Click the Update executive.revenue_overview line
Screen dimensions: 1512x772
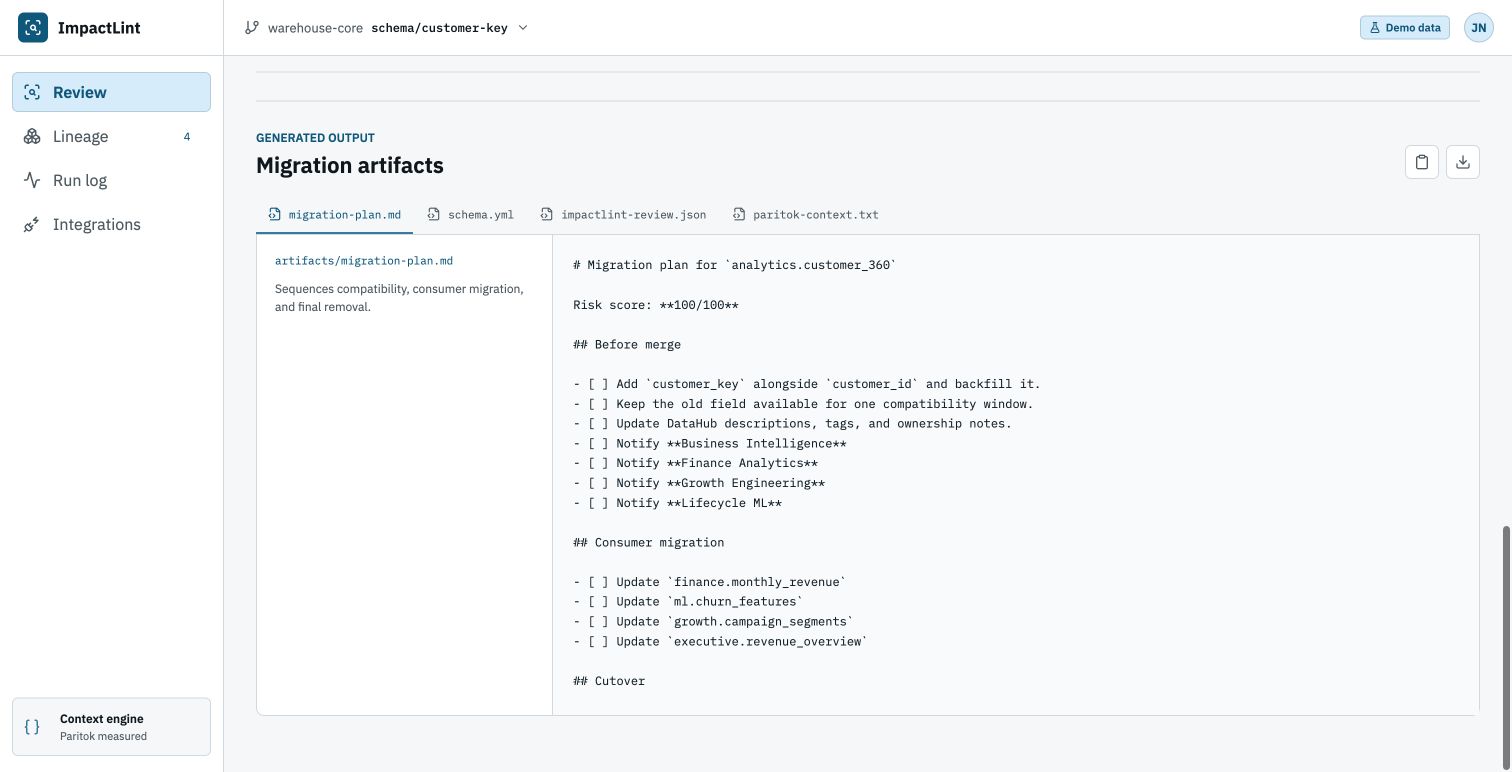pyautogui.click(x=721, y=642)
